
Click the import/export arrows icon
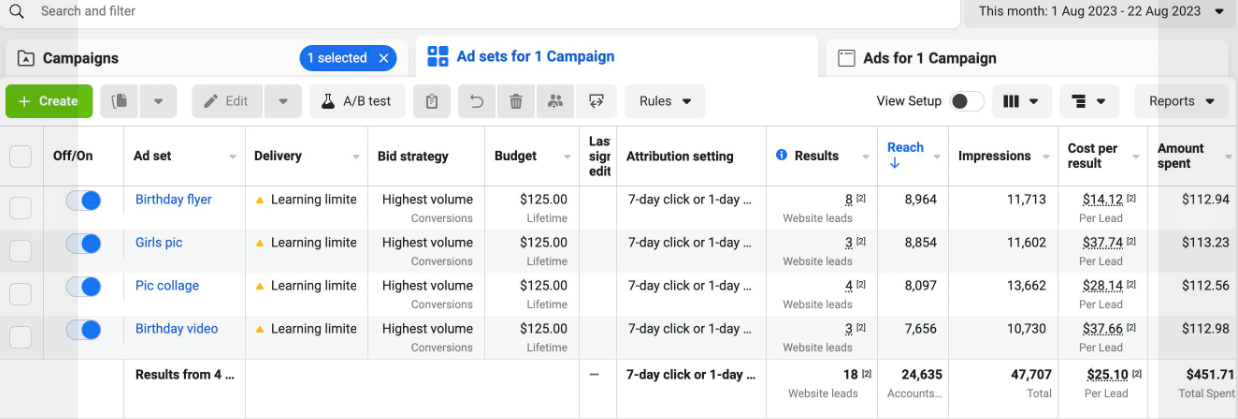pos(597,101)
